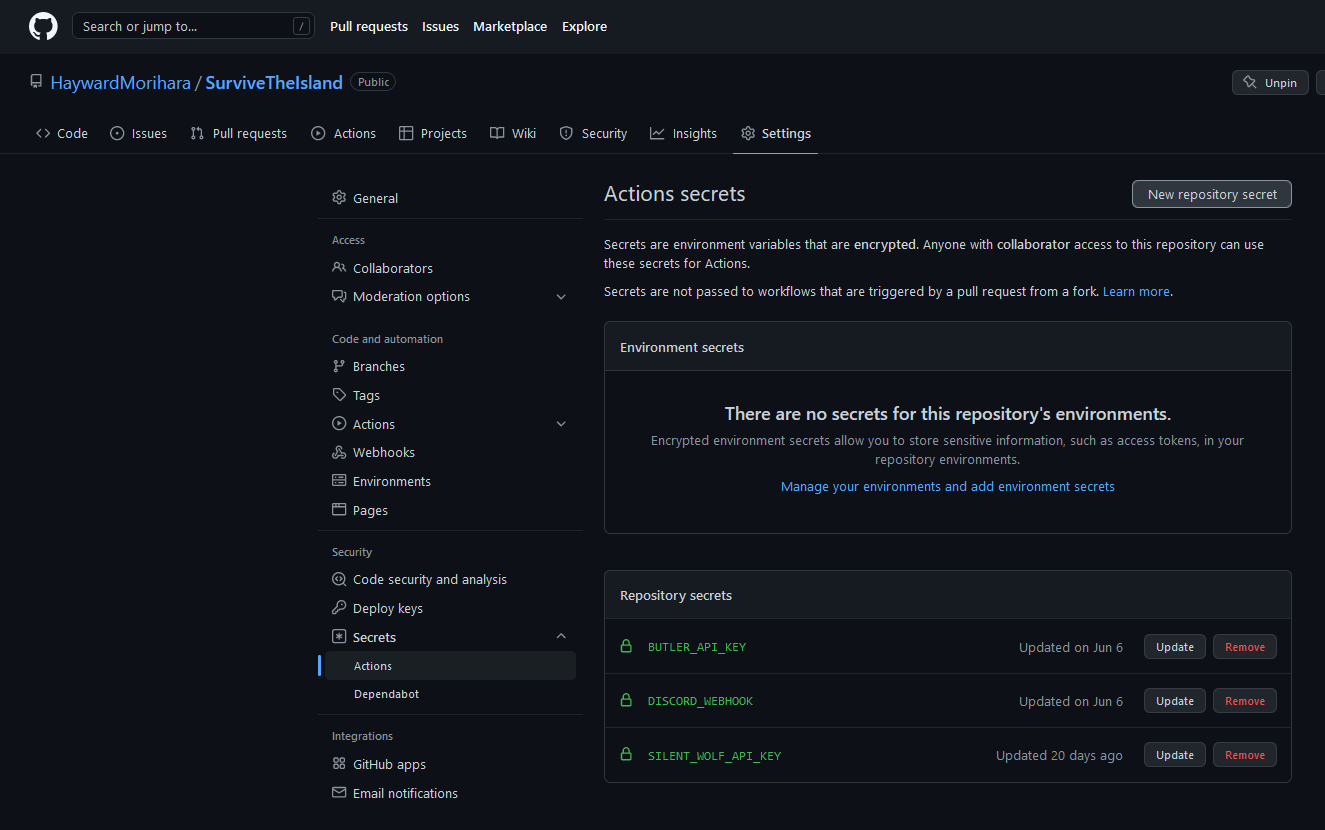1325x830 pixels.
Task: Click the Collaborators people icon
Action: tap(339, 268)
